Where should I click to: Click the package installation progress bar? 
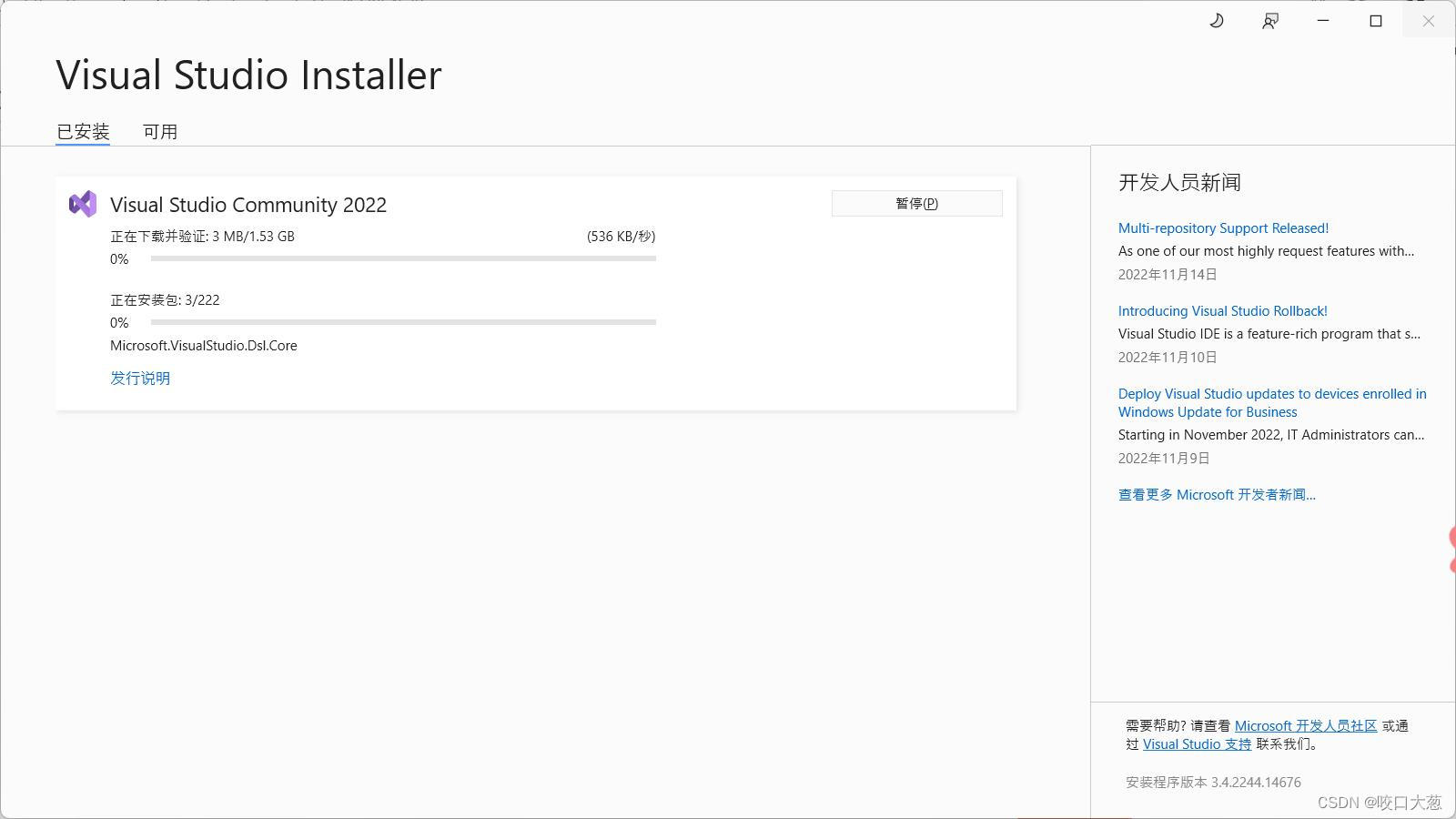click(x=403, y=322)
